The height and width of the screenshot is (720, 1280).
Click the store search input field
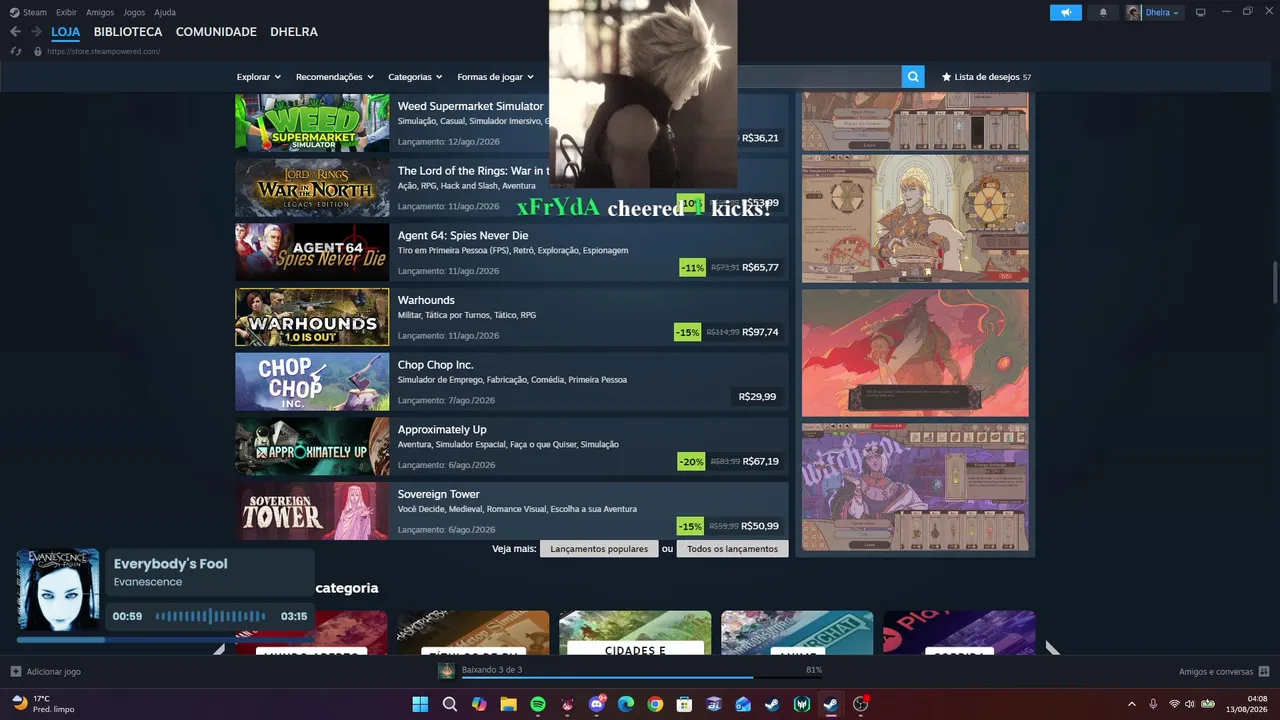point(818,77)
